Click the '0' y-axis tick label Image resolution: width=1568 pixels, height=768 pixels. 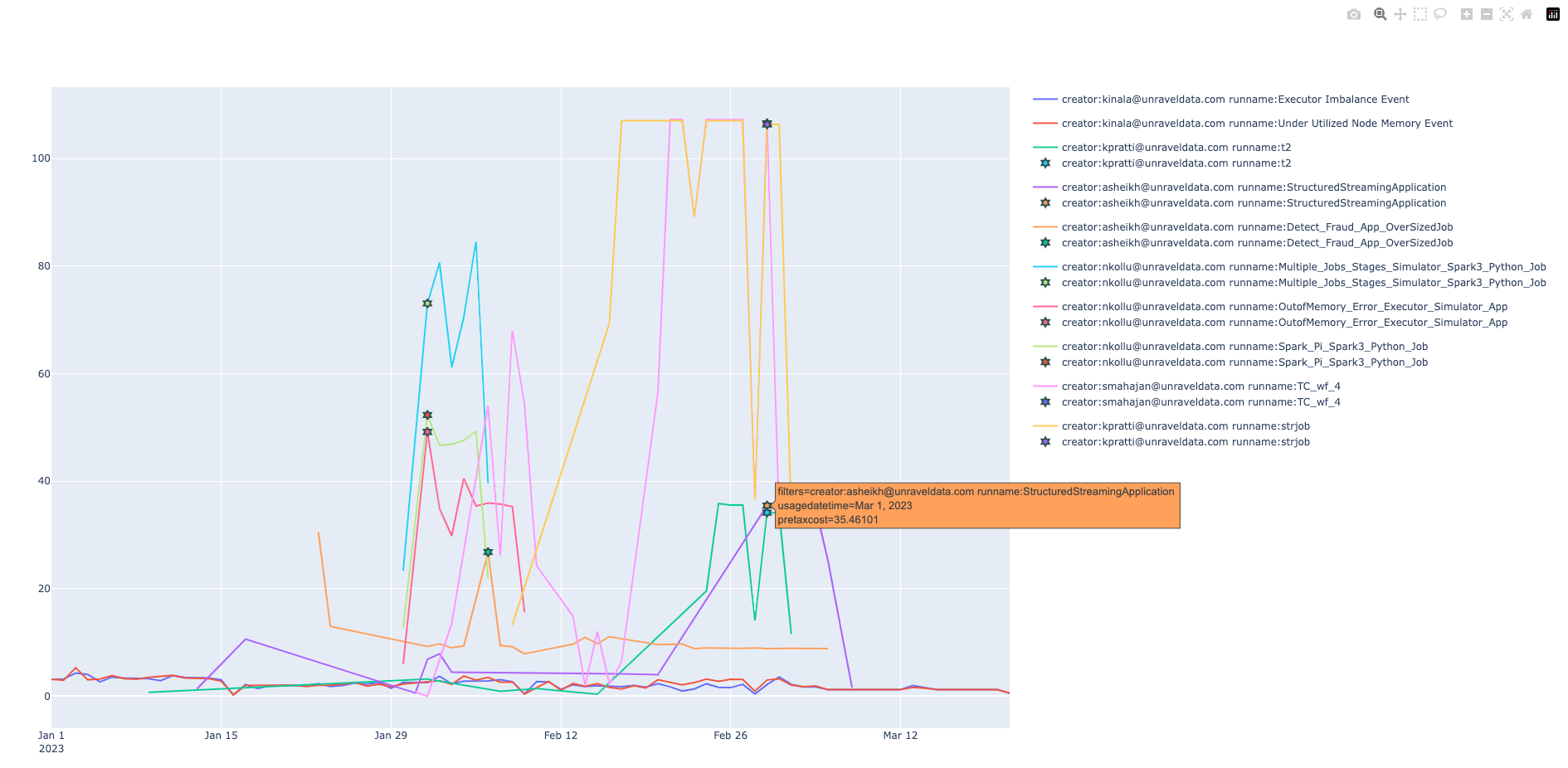(x=47, y=697)
